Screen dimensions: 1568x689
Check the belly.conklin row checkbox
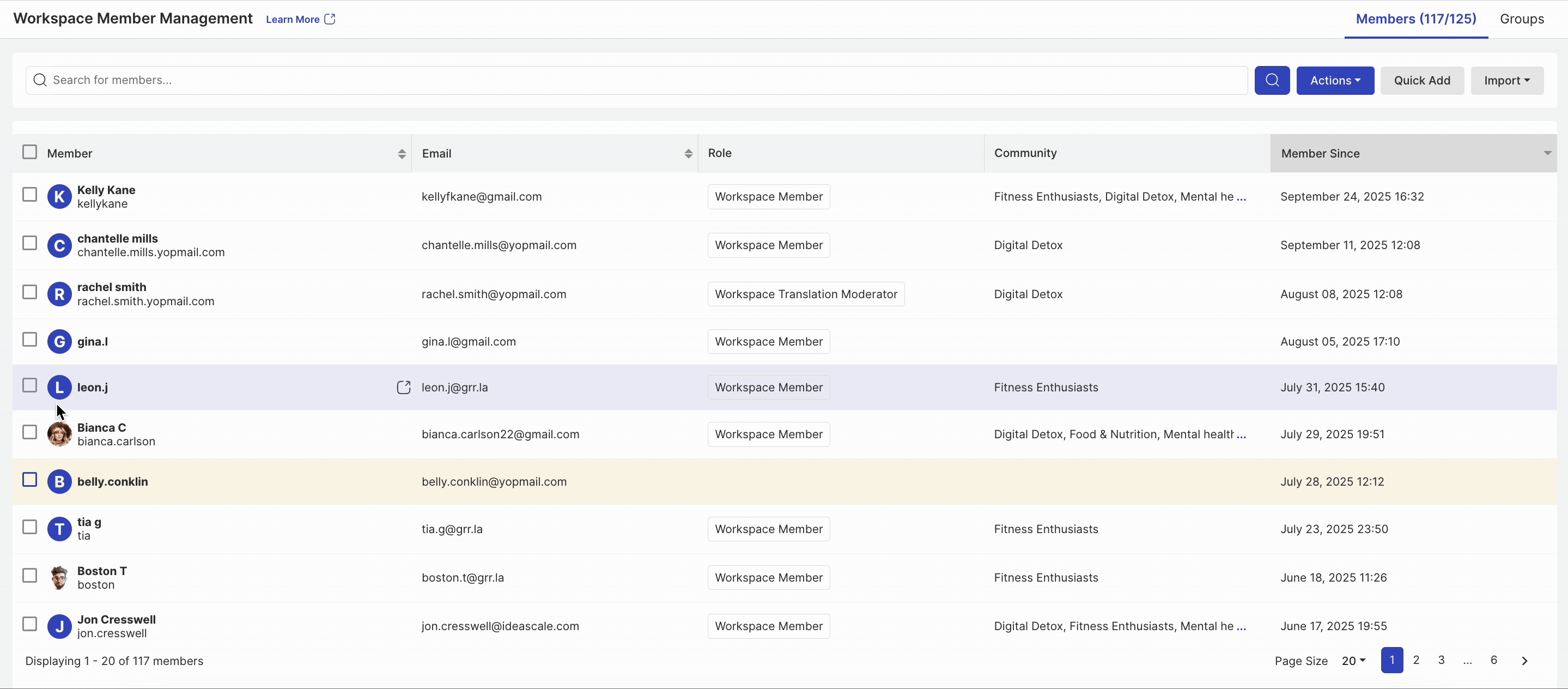(x=29, y=480)
